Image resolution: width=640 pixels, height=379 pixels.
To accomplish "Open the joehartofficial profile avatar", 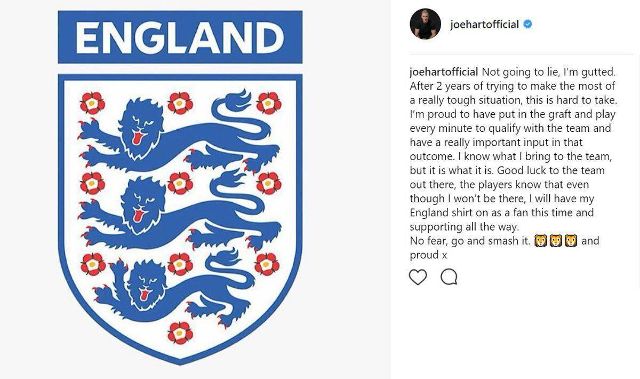I will 425,24.
